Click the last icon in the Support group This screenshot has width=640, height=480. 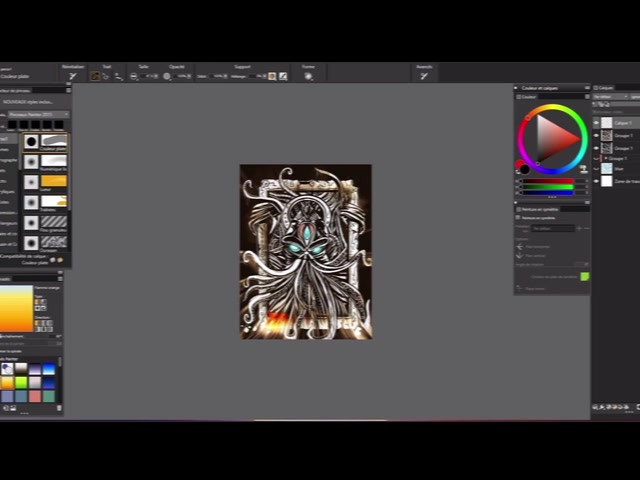pyautogui.click(x=283, y=76)
